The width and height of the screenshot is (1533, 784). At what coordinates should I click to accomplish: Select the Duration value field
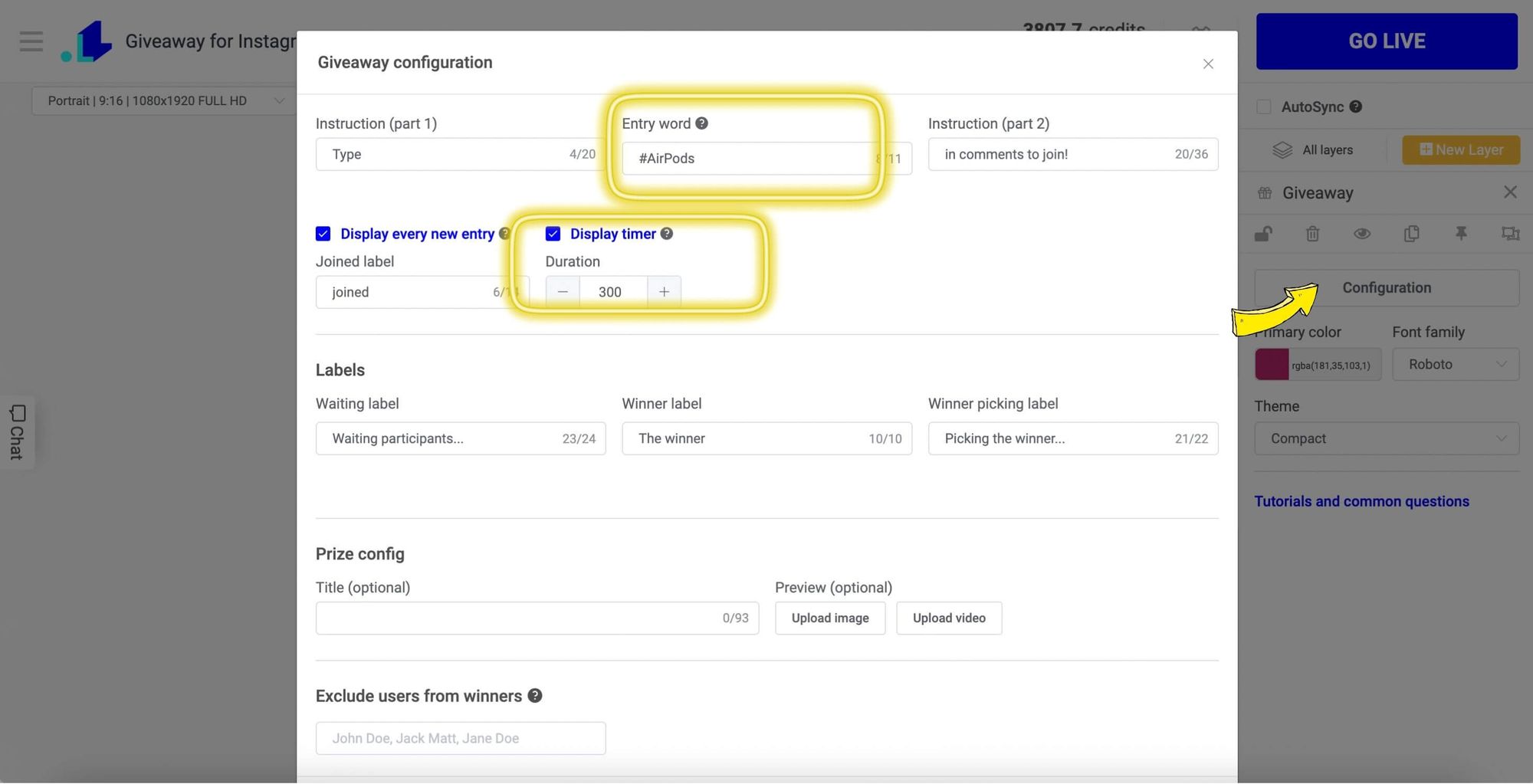coord(613,292)
